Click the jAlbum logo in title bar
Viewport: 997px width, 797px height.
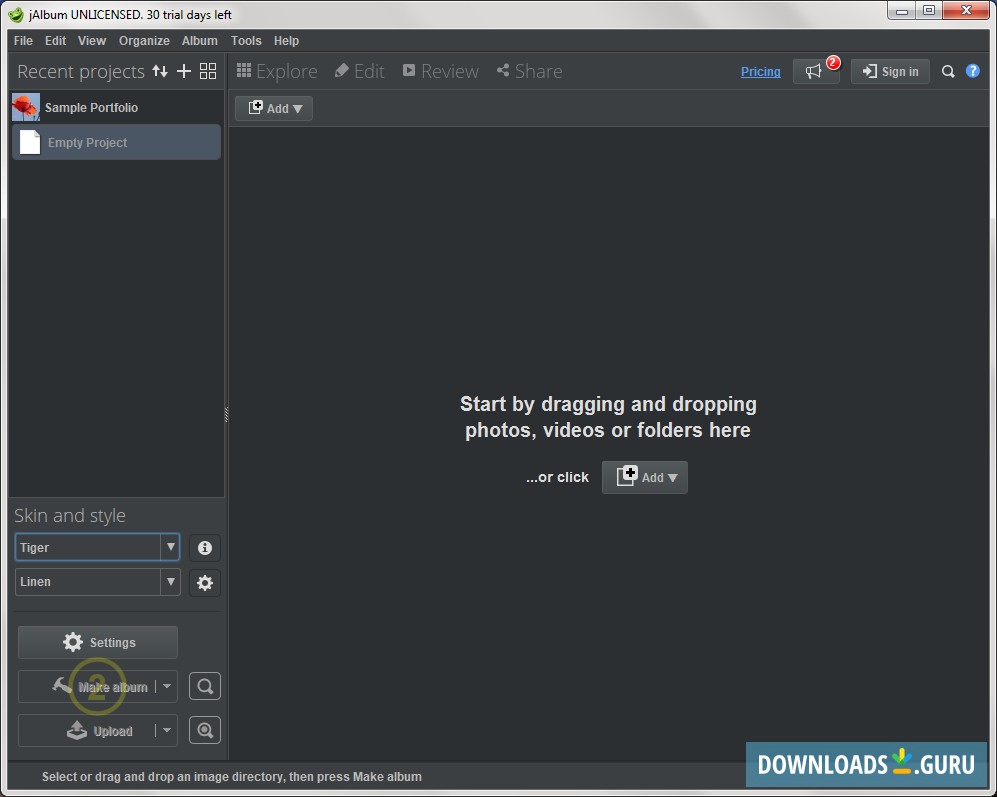(16, 14)
